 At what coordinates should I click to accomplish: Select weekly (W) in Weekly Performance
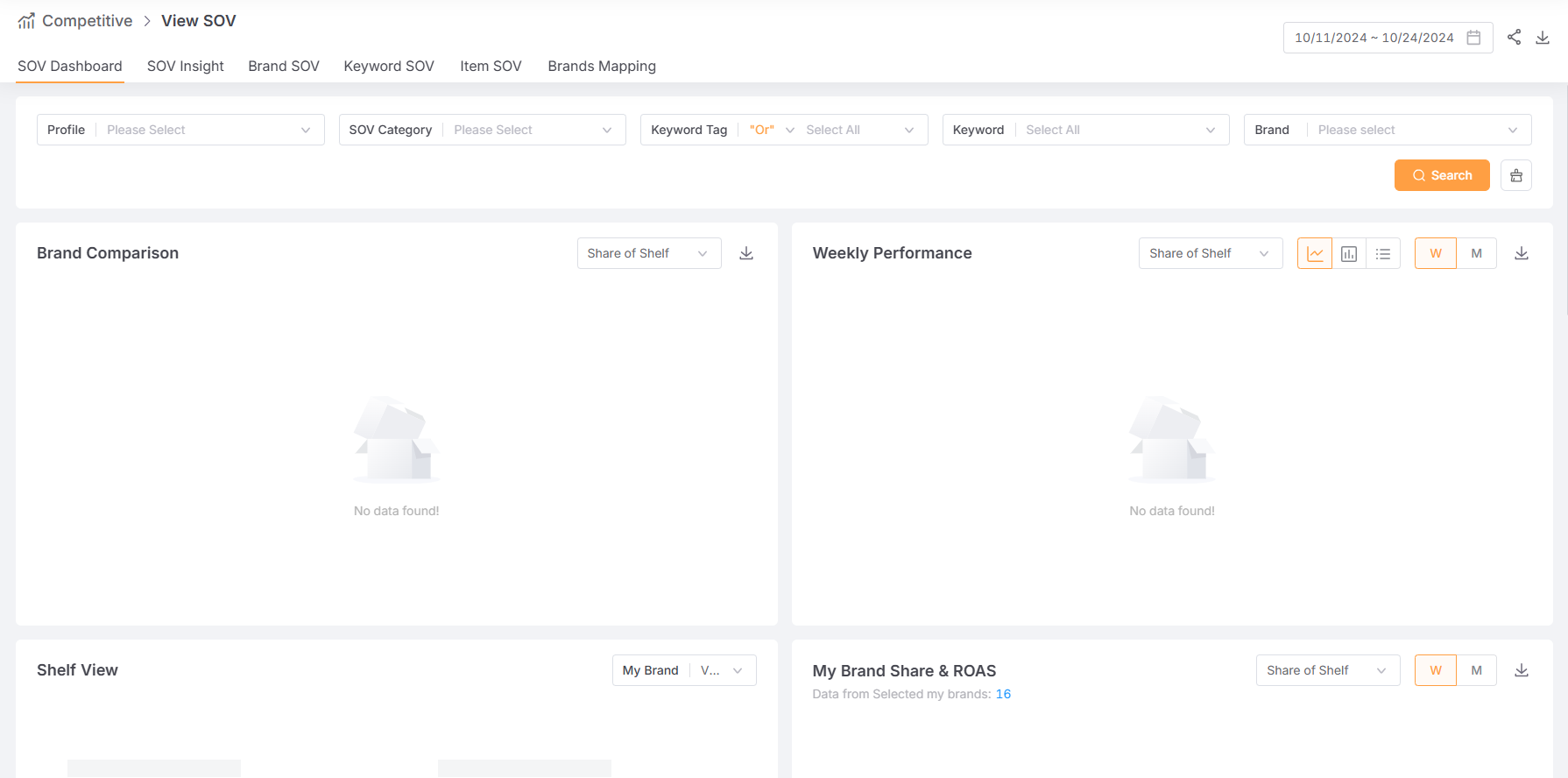1435,253
